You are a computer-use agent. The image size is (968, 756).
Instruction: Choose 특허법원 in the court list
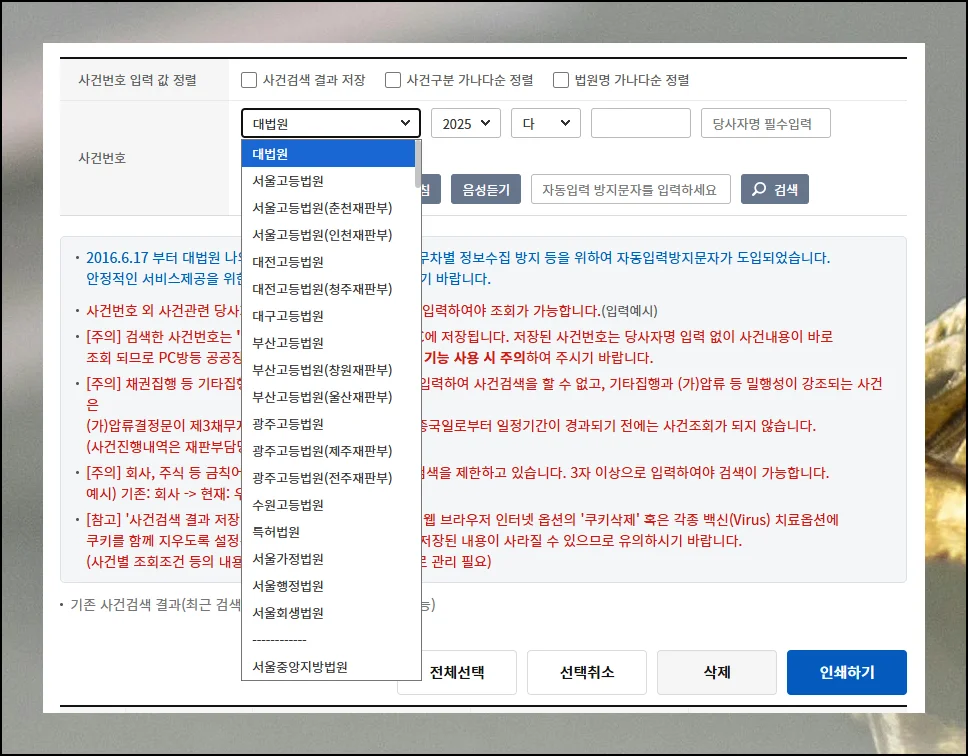click(276, 532)
